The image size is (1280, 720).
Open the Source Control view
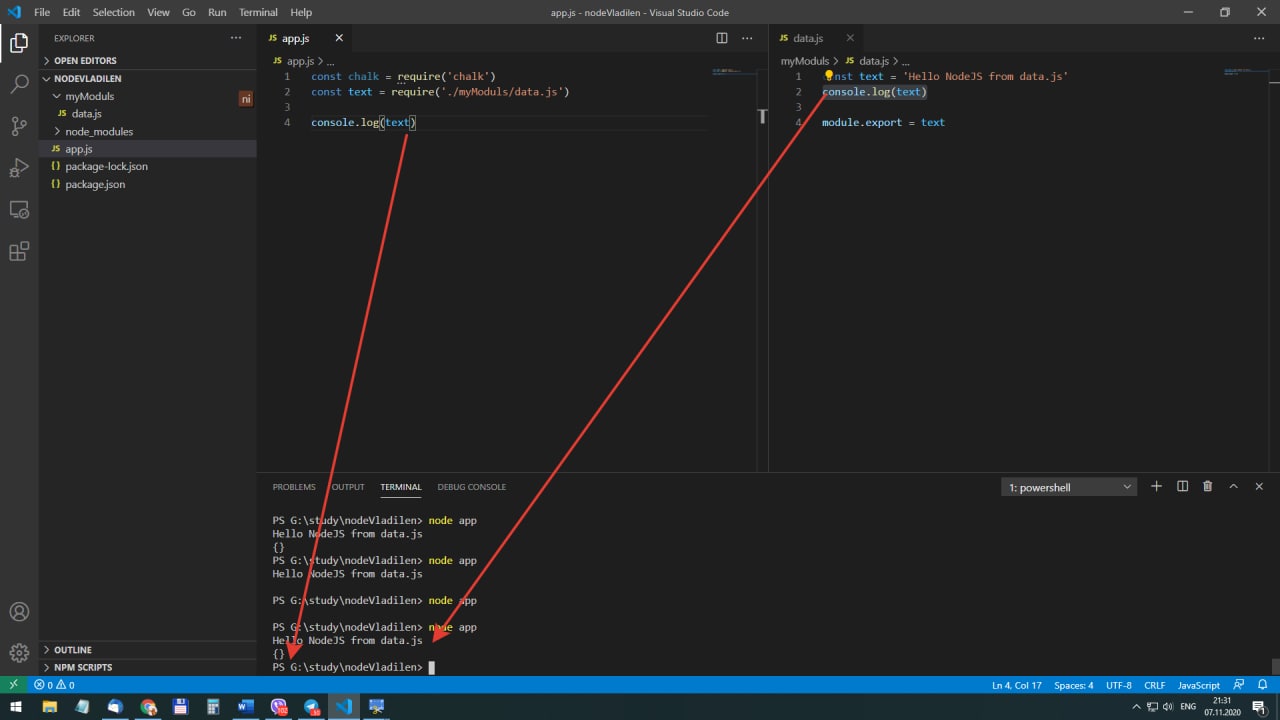click(x=19, y=126)
